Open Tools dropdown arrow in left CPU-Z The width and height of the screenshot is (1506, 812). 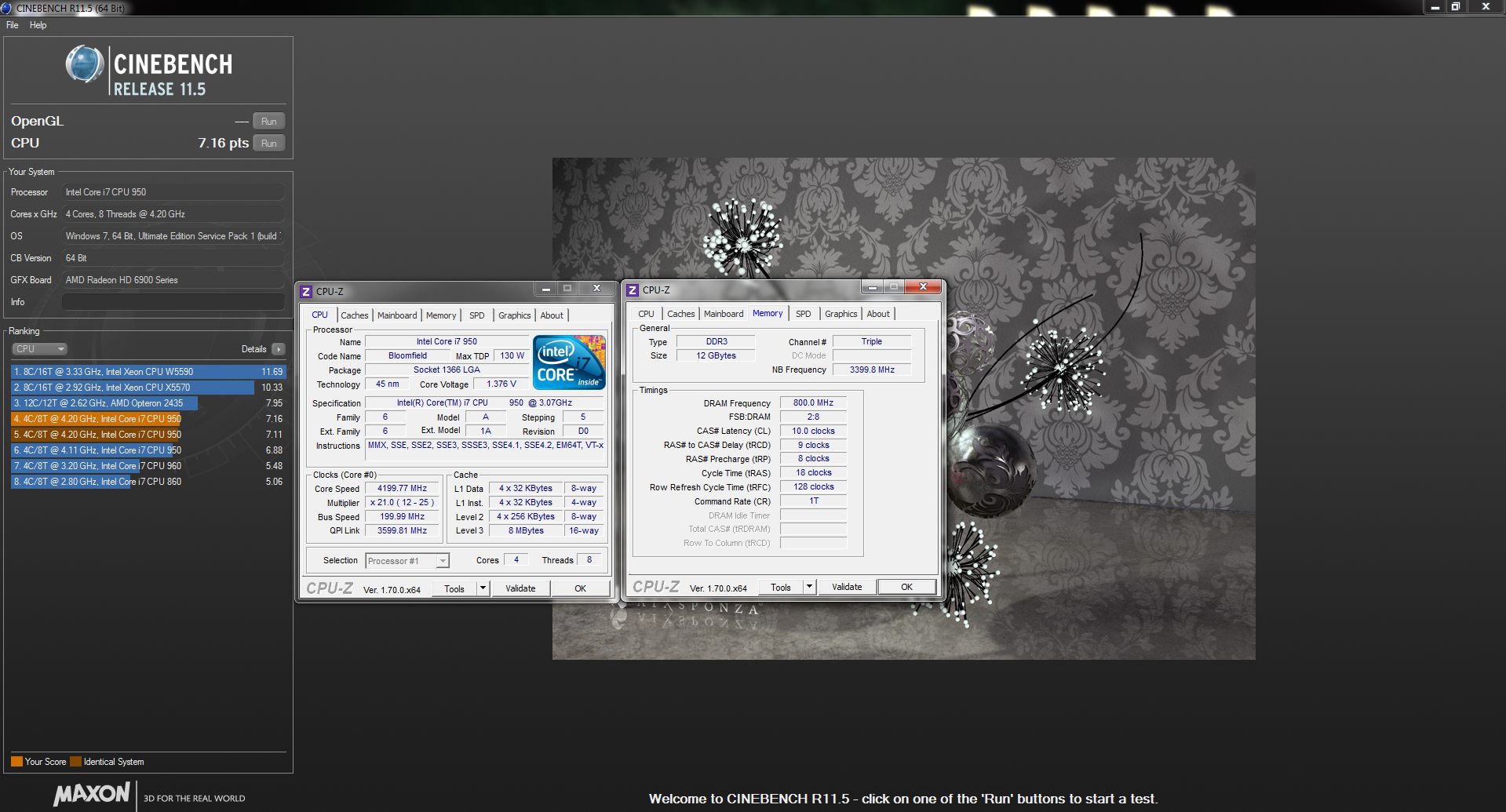pyautogui.click(x=483, y=589)
